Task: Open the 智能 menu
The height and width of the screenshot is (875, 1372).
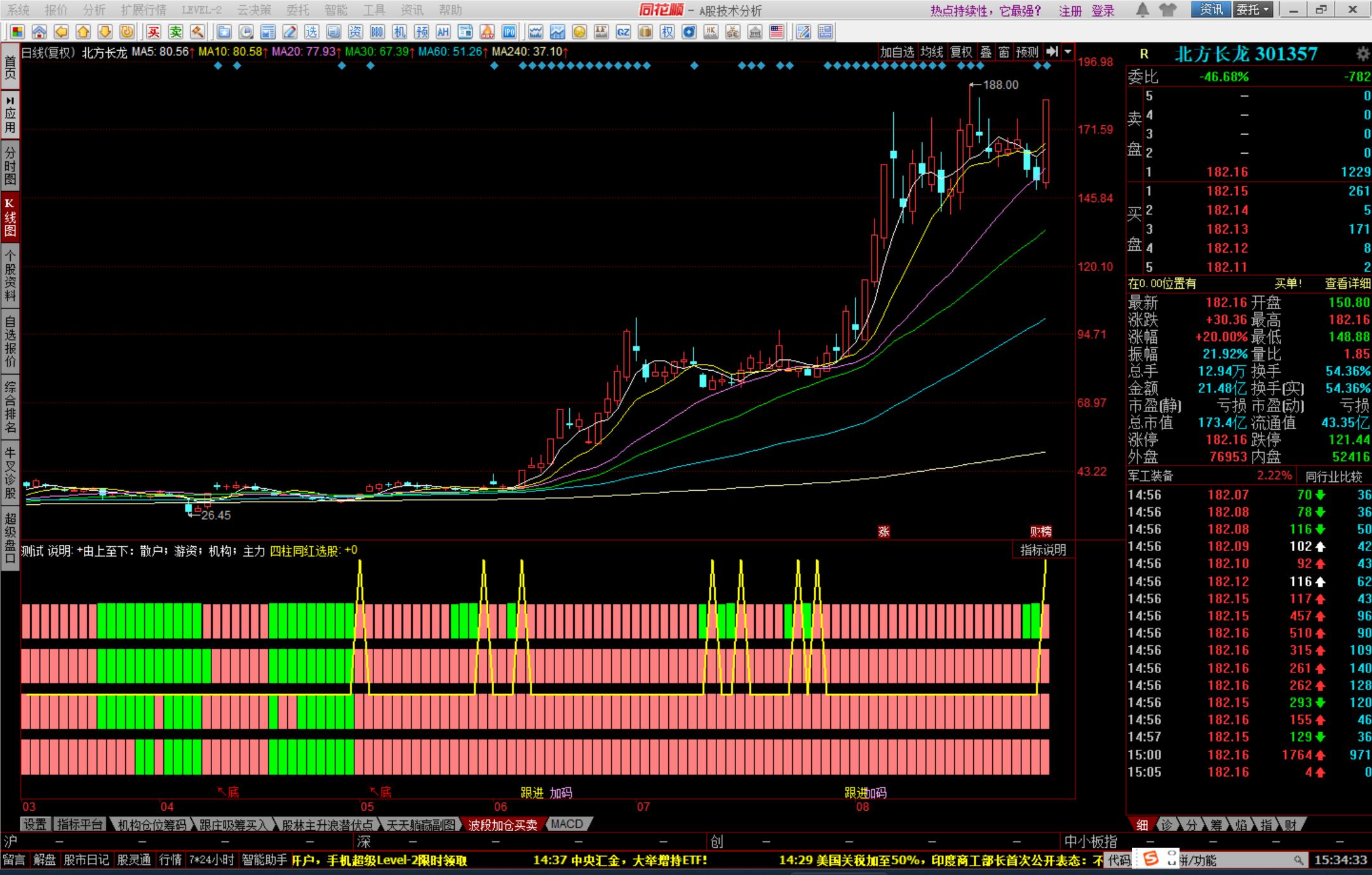Action: 336,10
